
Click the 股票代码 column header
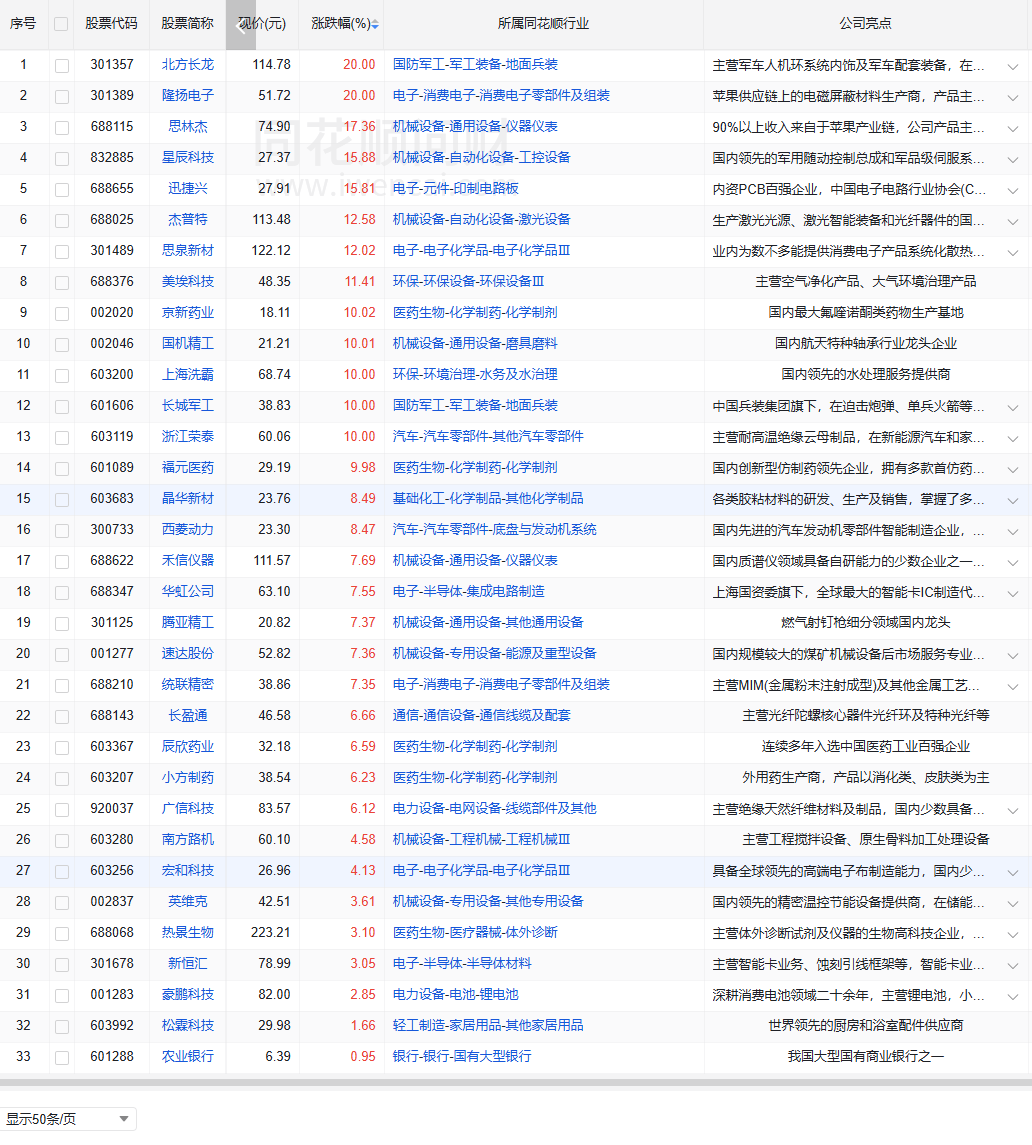click(x=111, y=23)
